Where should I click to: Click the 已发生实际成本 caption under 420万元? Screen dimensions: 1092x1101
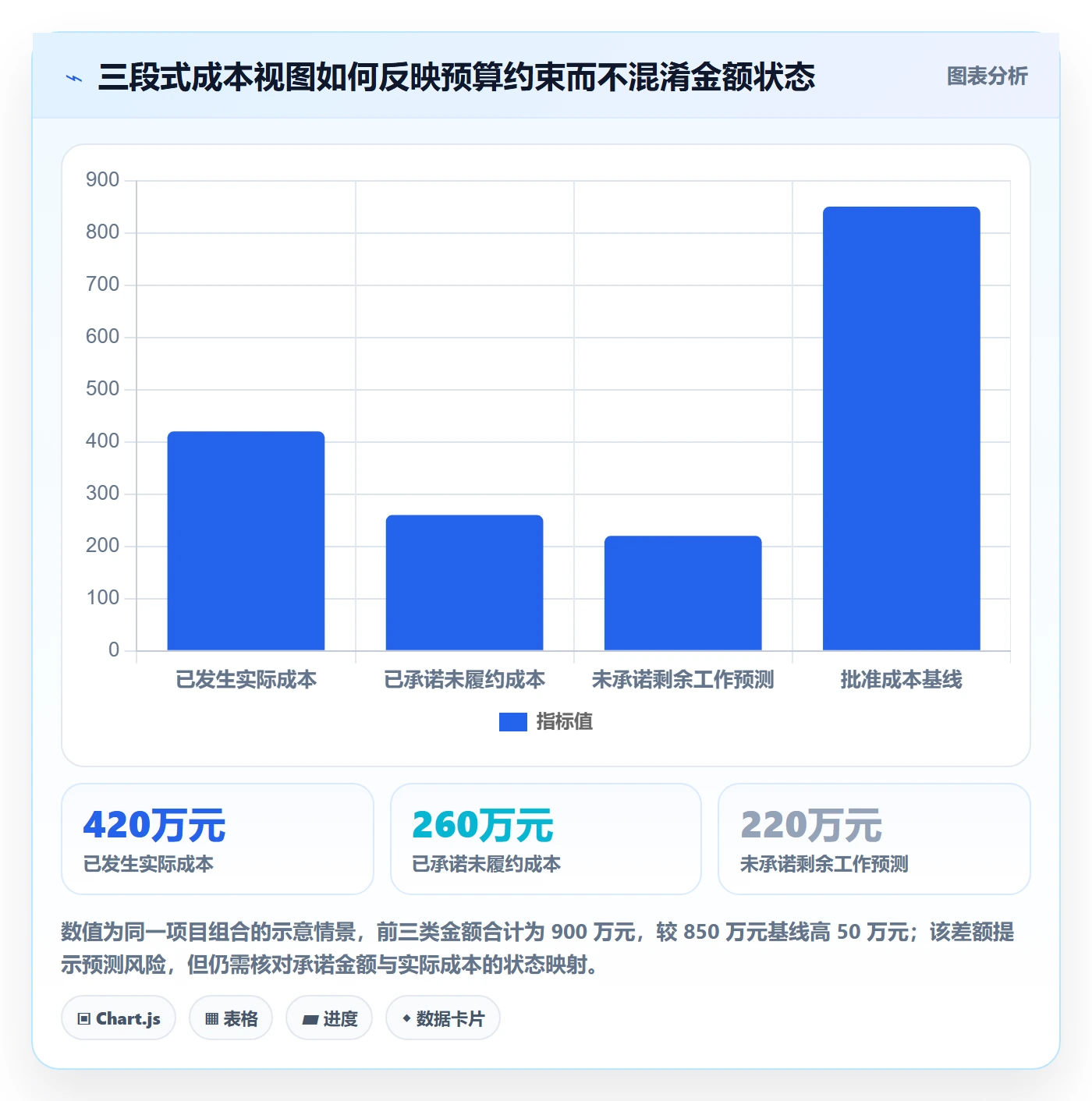point(148,864)
